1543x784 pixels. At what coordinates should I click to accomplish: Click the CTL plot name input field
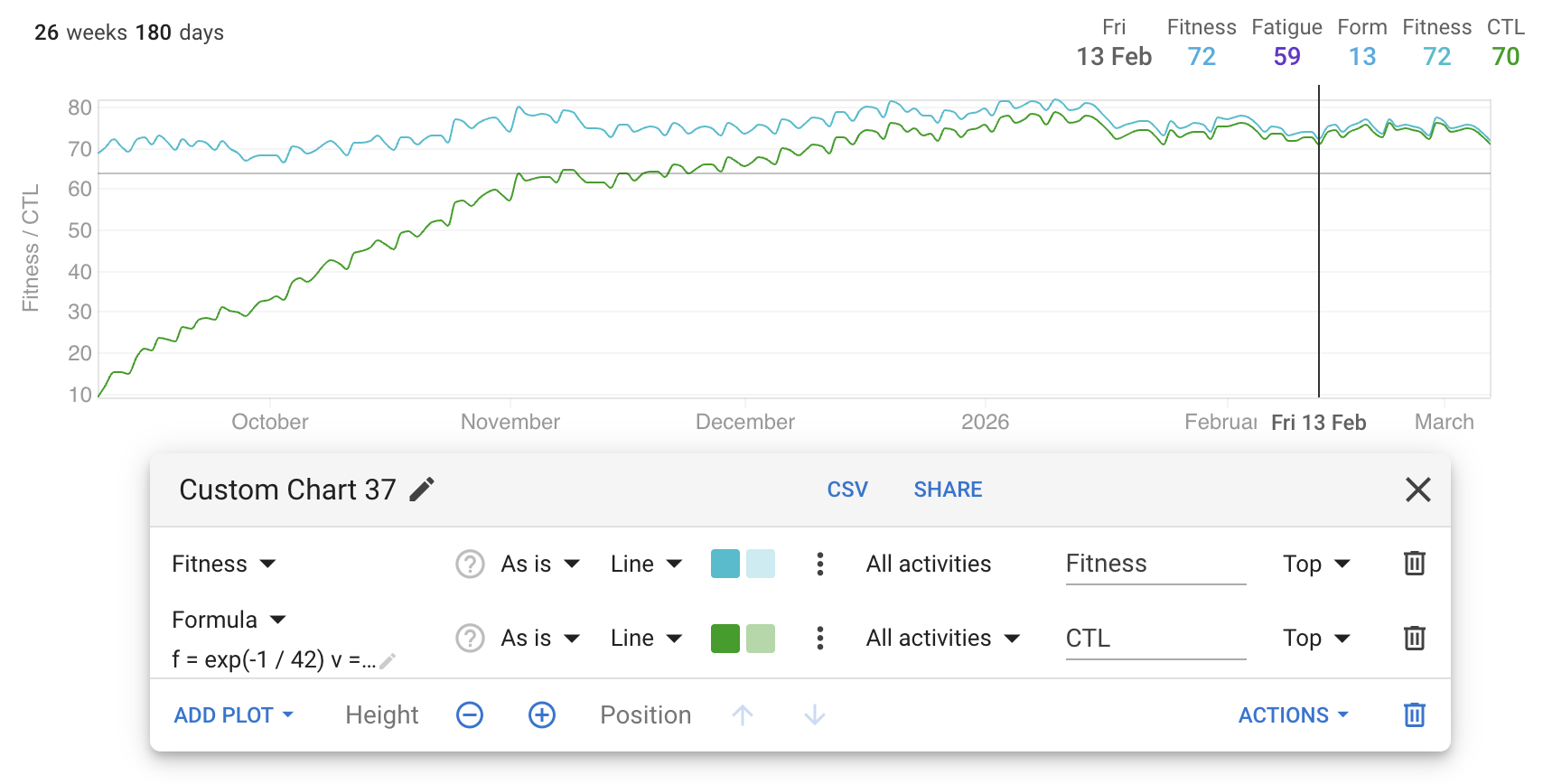coord(1155,639)
